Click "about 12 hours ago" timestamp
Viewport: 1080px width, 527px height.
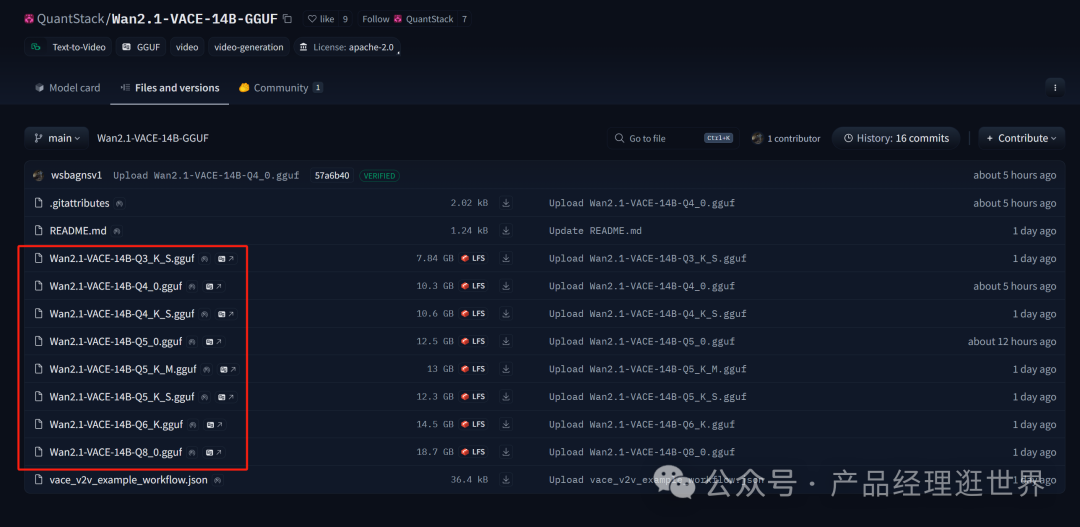coord(1012,341)
